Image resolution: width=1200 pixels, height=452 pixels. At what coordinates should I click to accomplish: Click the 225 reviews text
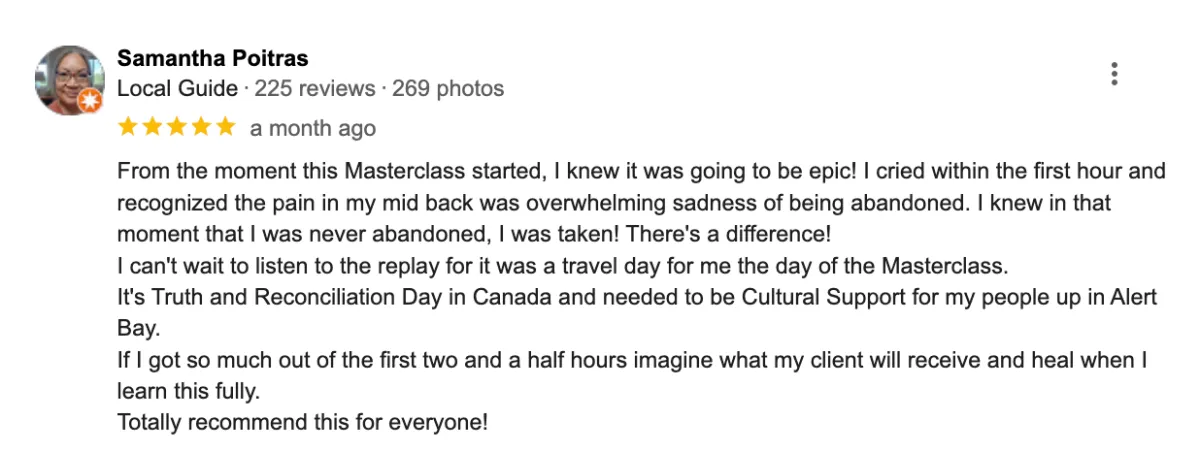(315, 89)
